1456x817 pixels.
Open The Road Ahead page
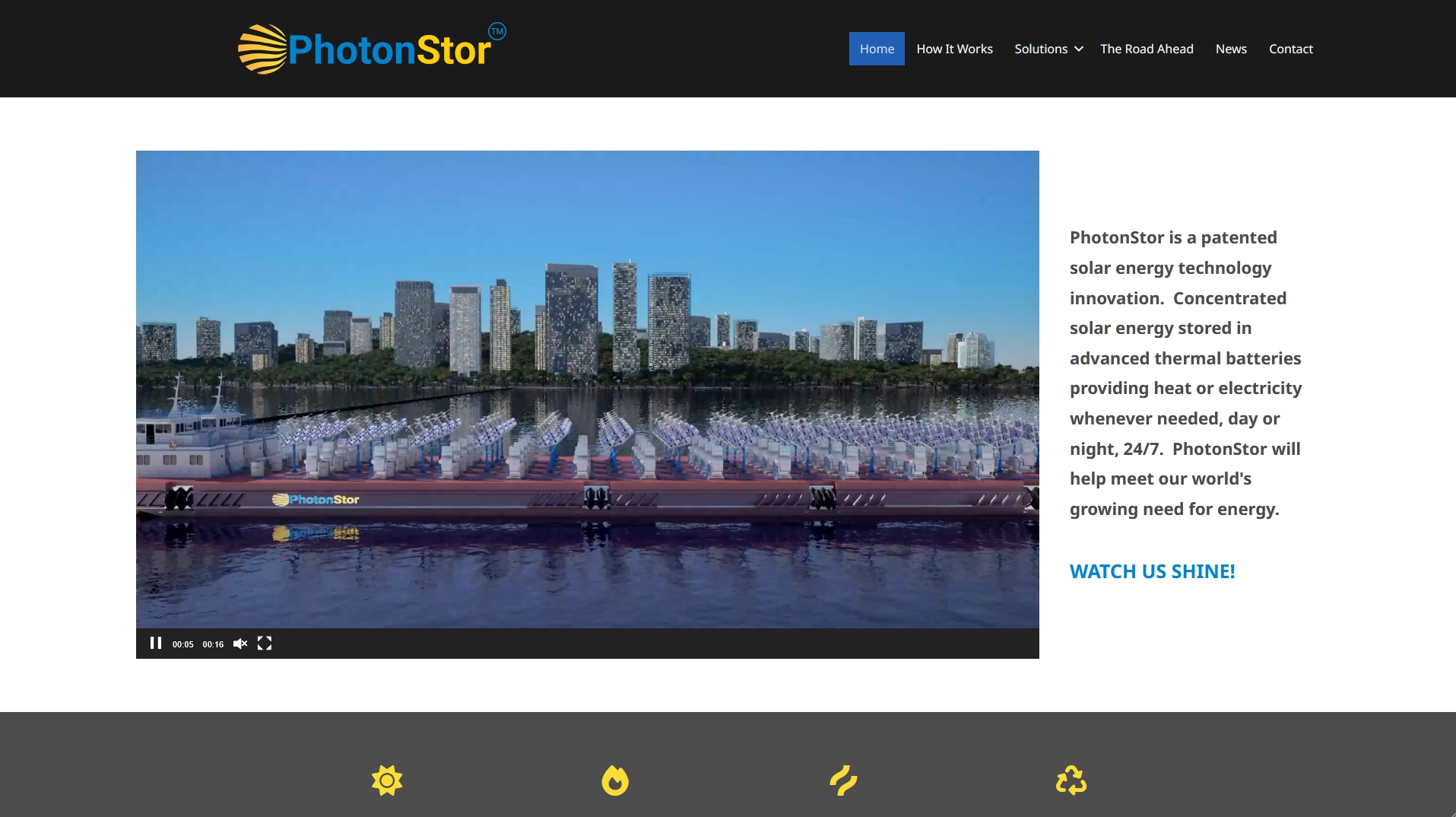pyautogui.click(x=1147, y=49)
